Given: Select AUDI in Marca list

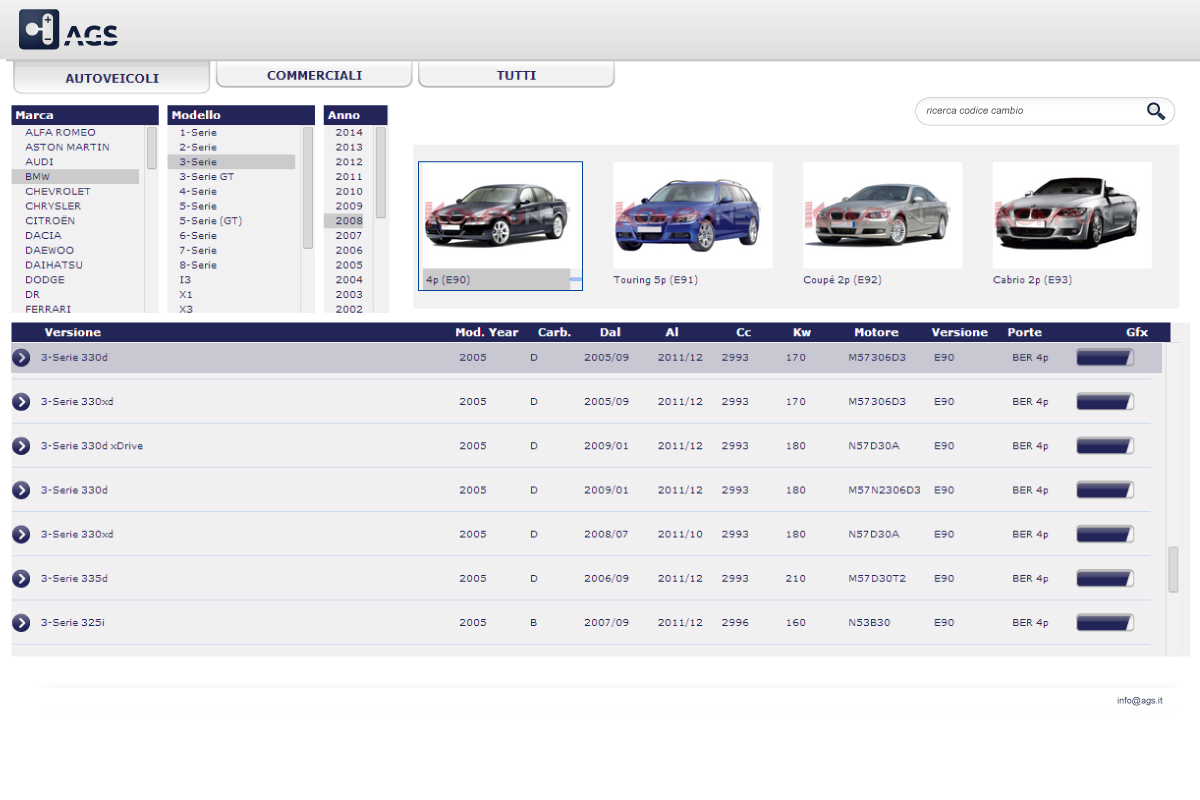Looking at the screenshot, I should click(x=40, y=161).
